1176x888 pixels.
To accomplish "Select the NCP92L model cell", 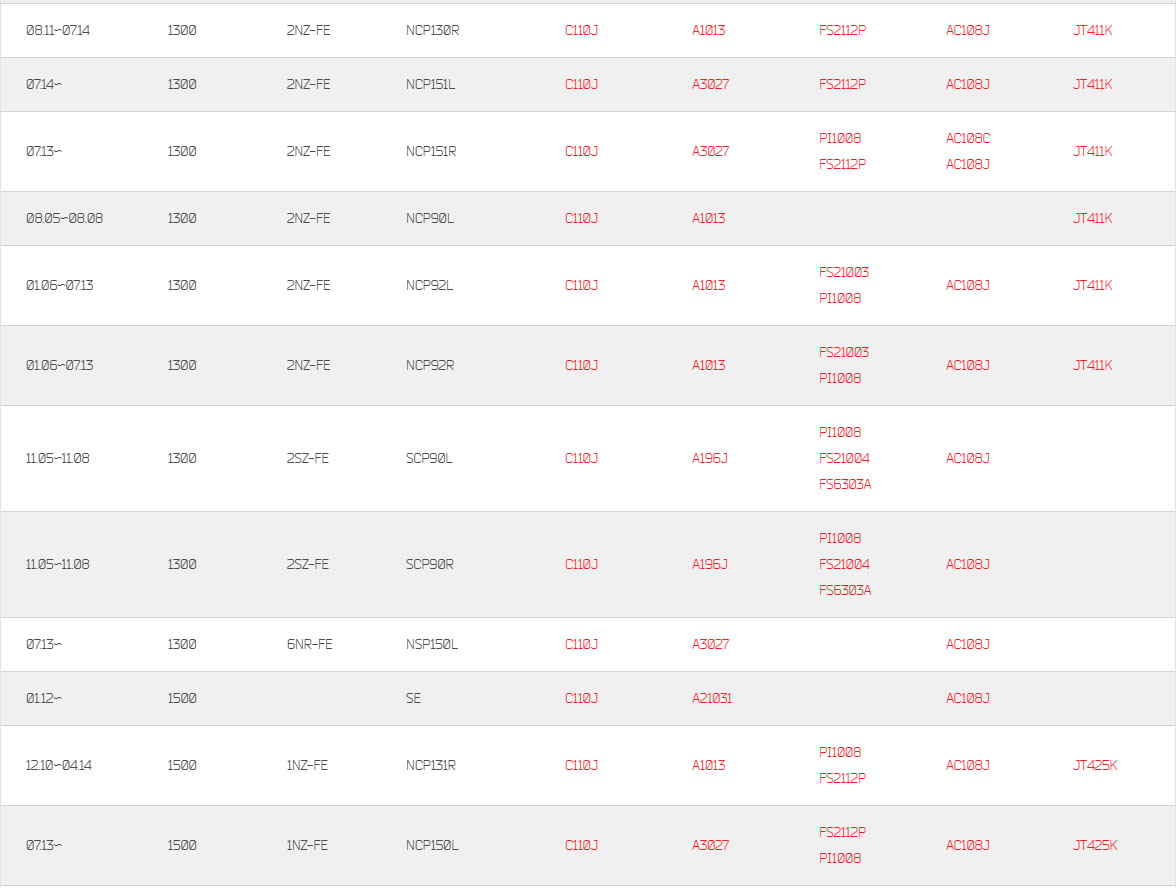I will [429, 286].
